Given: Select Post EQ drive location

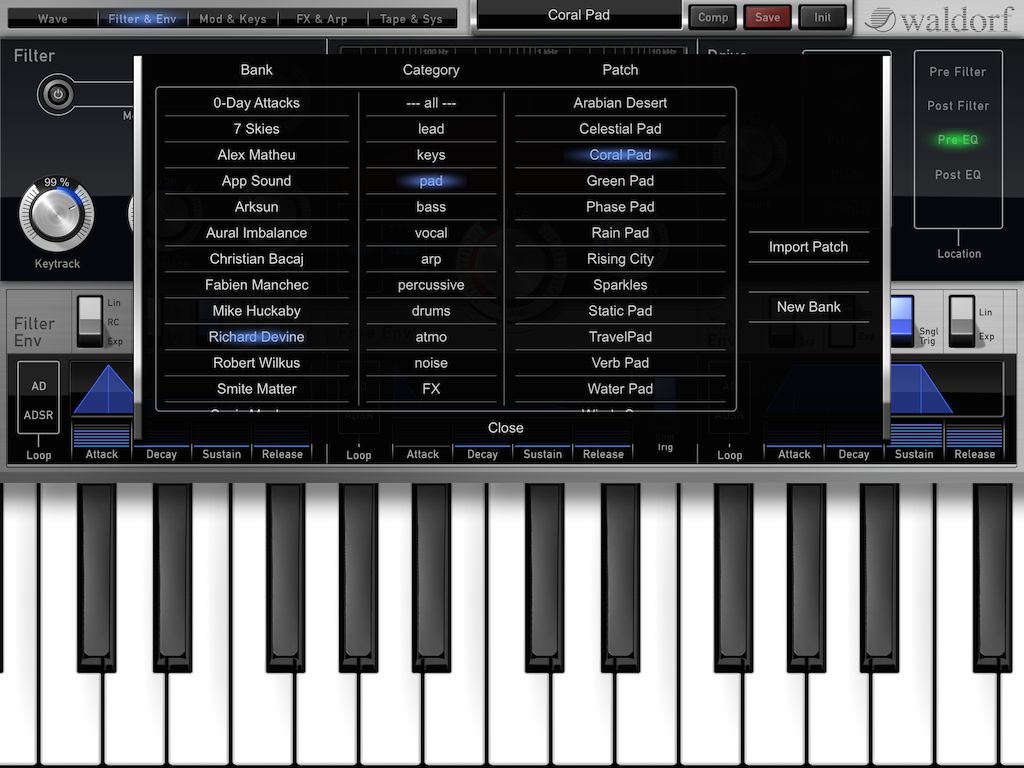Looking at the screenshot, I should (x=957, y=174).
